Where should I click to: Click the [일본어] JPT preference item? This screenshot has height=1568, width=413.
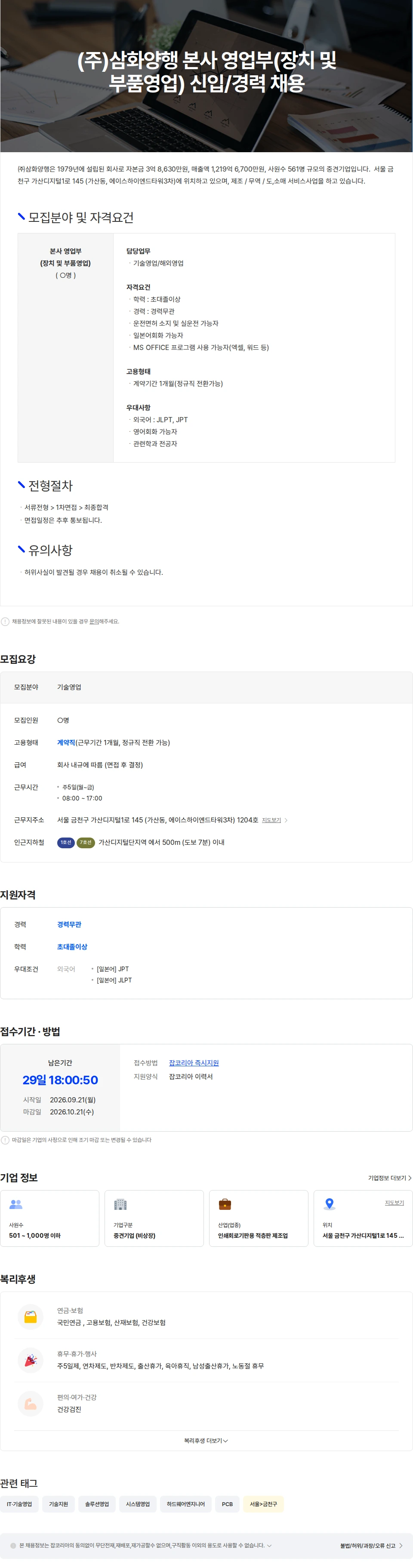pos(113,969)
